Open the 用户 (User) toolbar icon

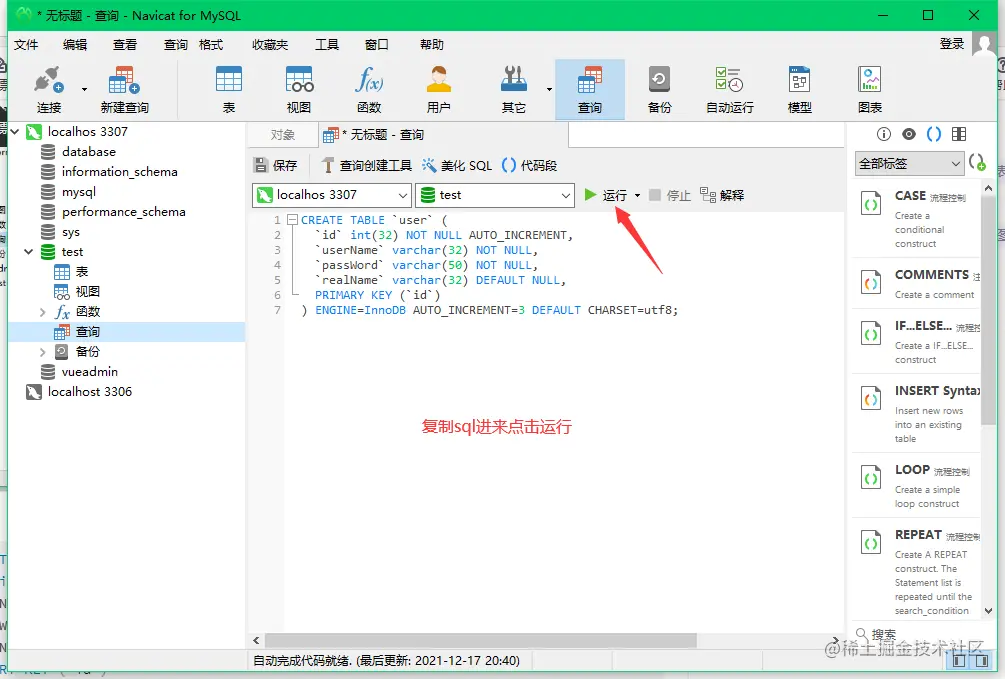click(438, 89)
